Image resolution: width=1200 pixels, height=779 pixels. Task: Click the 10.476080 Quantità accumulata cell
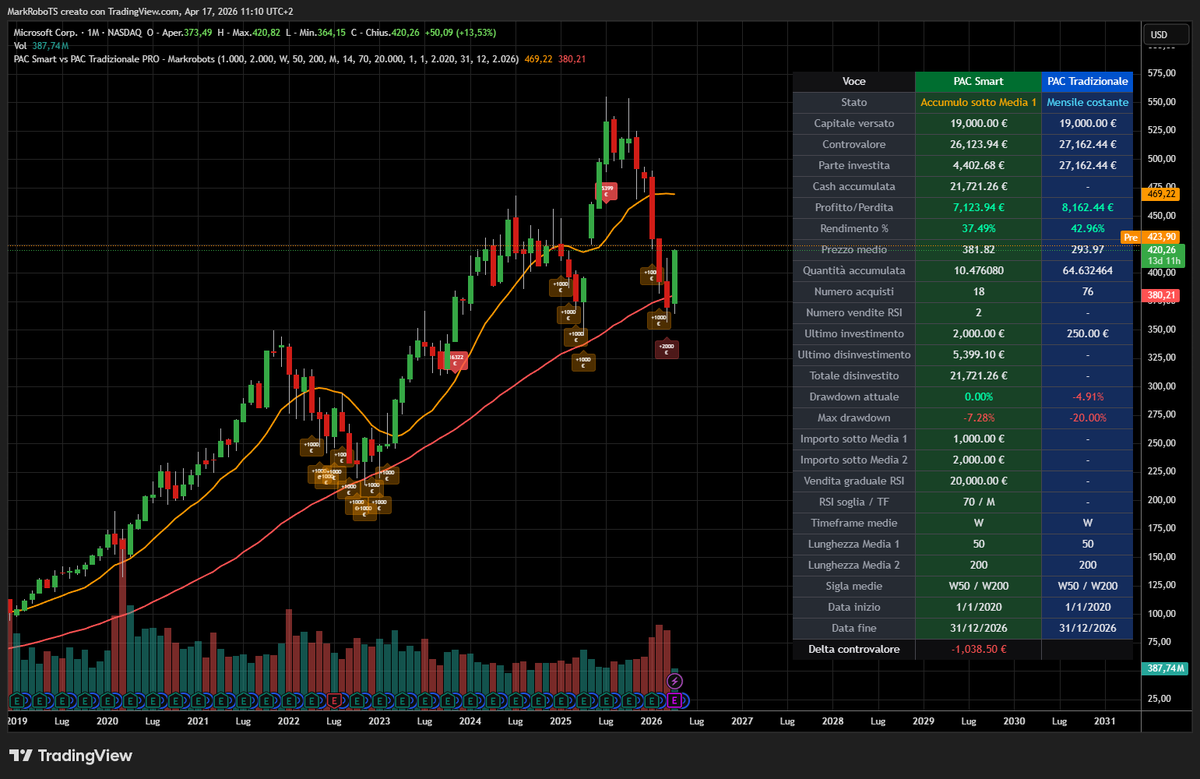coord(978,270)
